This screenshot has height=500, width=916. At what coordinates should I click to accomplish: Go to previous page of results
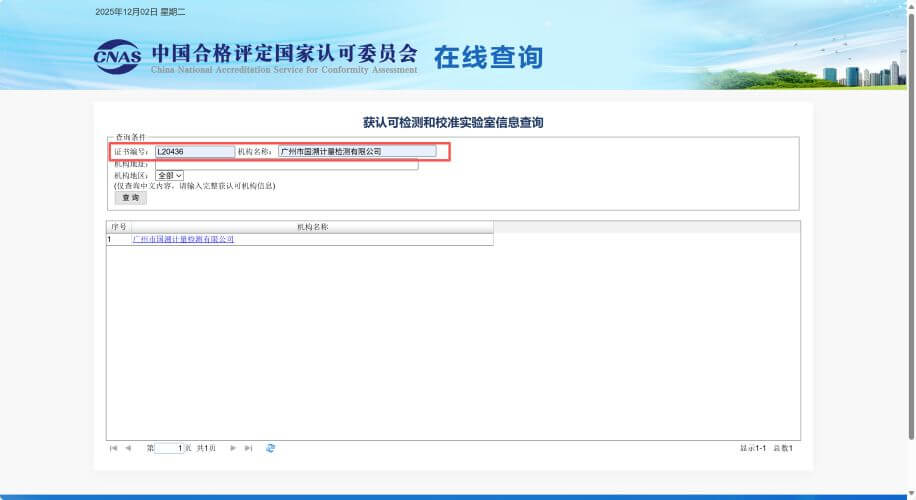point(128,448)
